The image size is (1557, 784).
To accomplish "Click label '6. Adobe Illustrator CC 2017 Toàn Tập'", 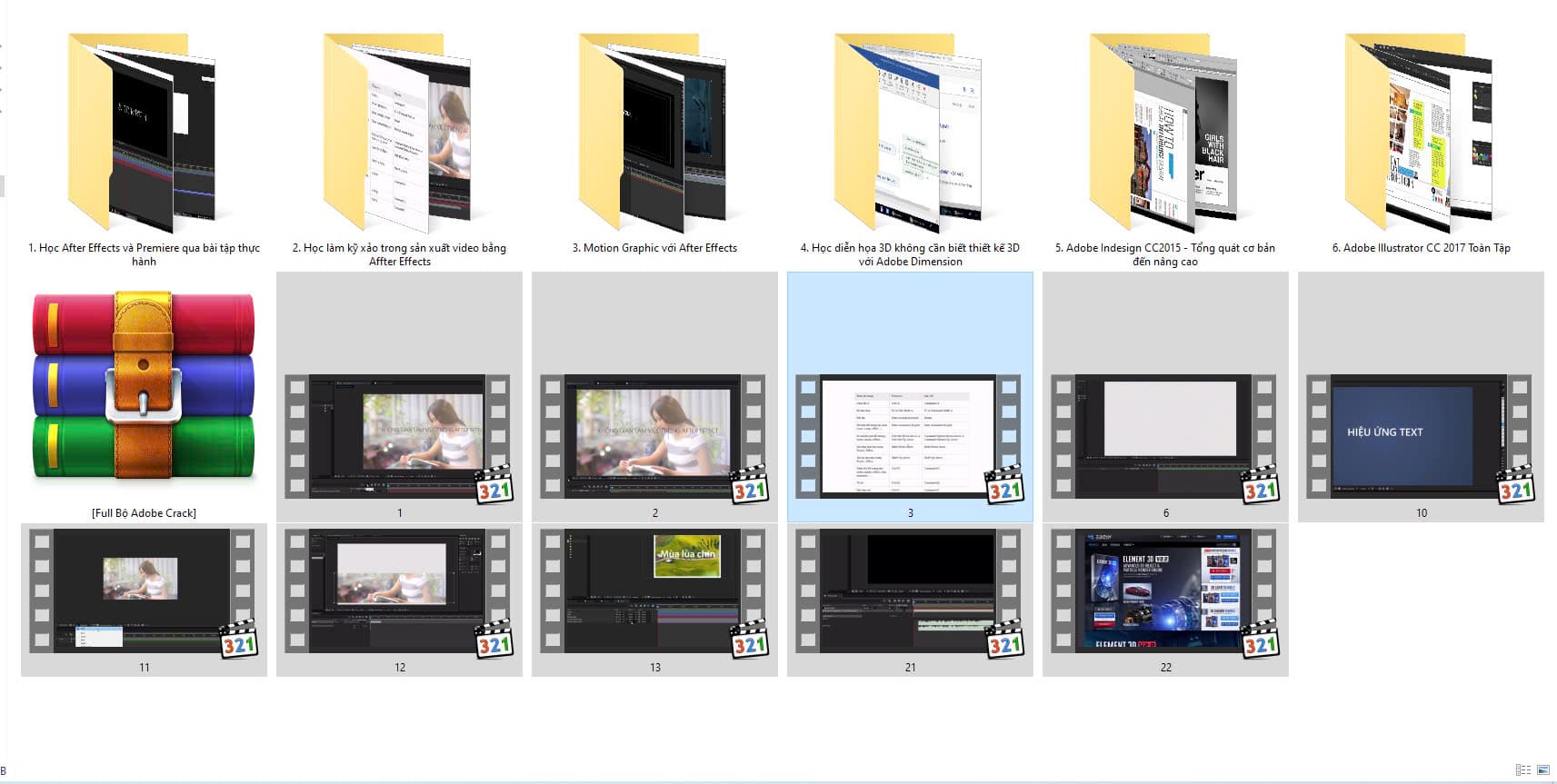I will coord(1421,248).
